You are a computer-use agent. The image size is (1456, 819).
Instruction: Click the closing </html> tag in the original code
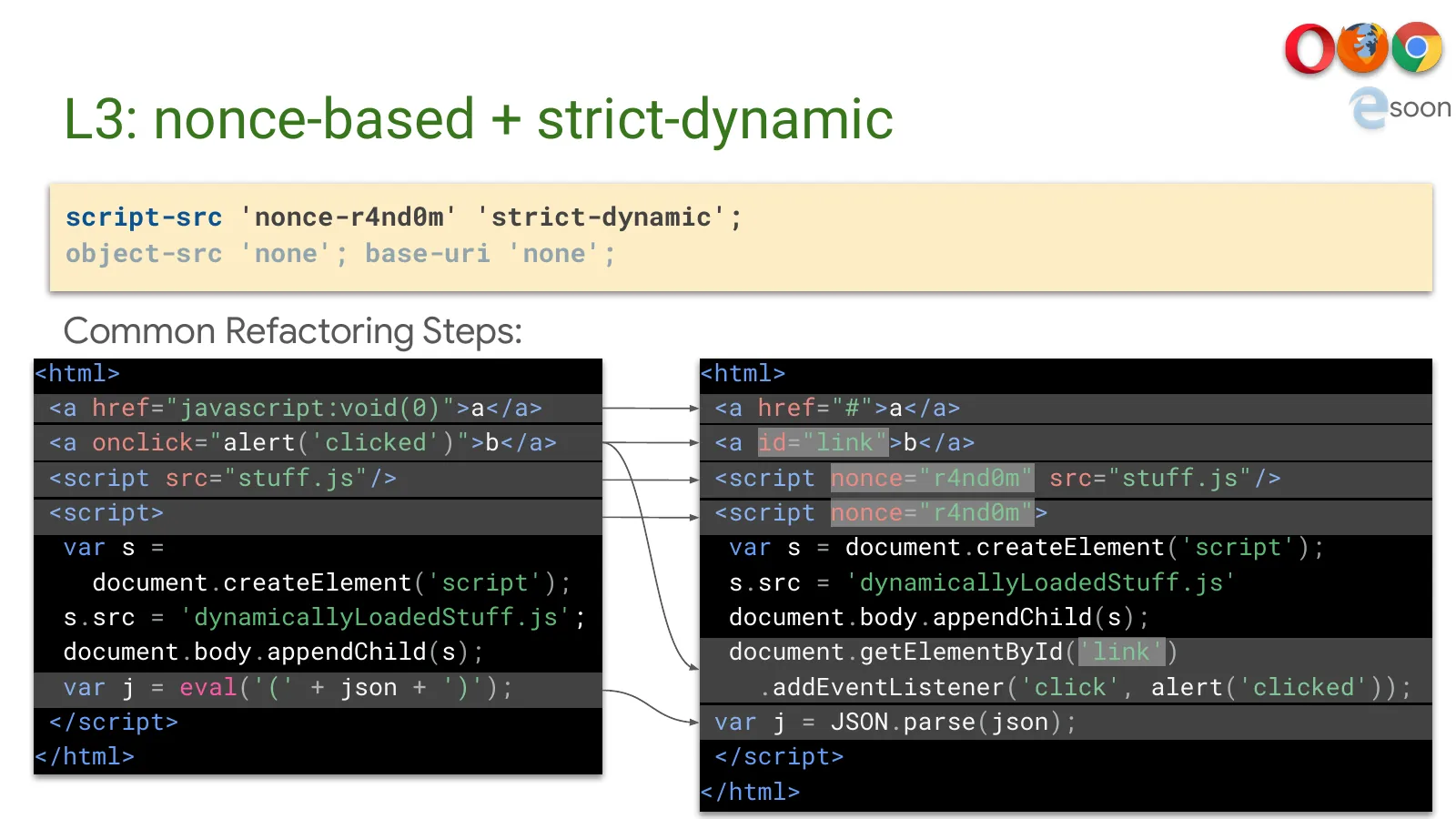click(x=85, y=757)
